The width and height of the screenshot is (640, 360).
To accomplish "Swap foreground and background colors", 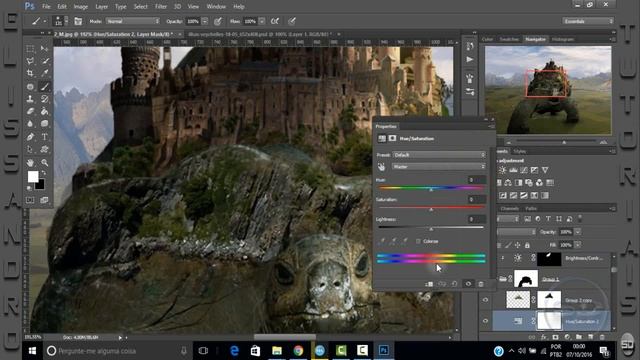I will [x=43, y=173].
